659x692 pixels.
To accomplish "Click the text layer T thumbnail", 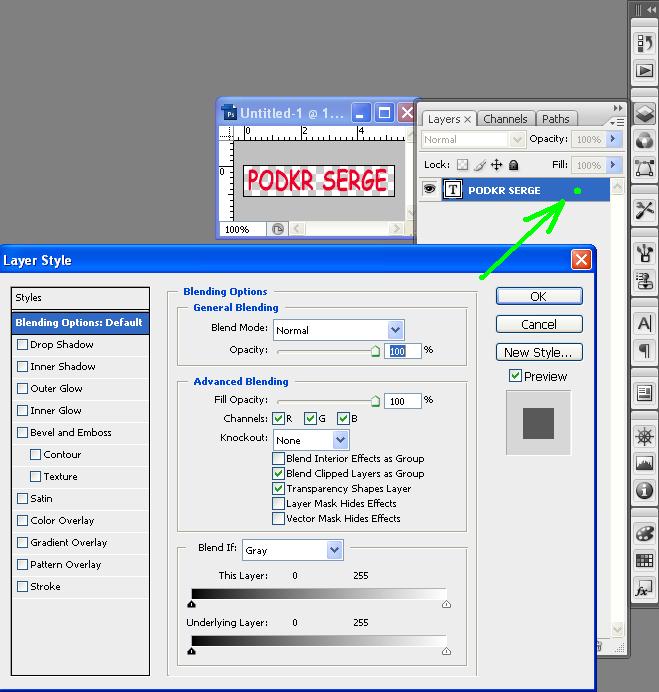I will coord(452,190).
